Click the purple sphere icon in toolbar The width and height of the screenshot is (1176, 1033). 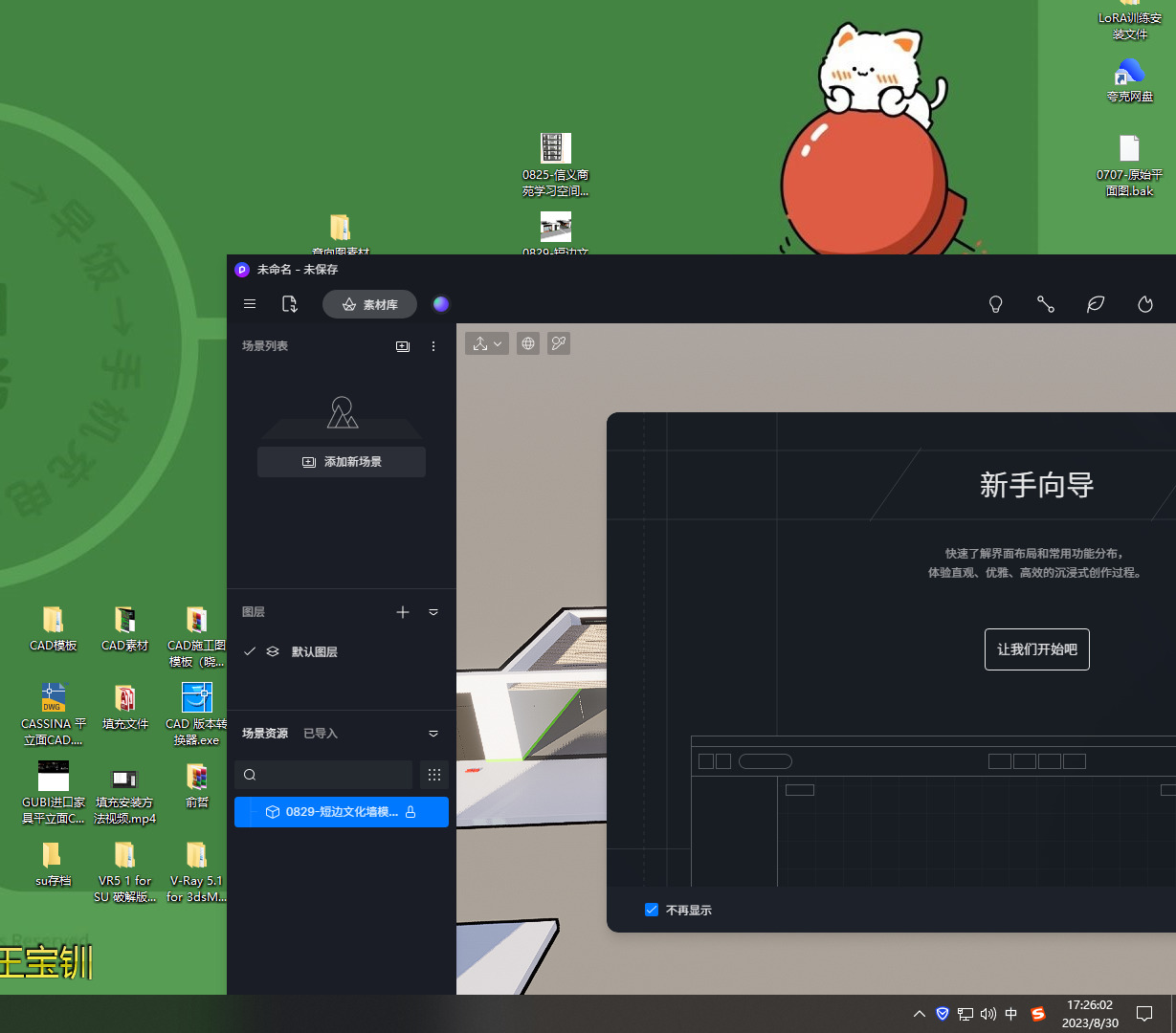(x=441, y=304)
